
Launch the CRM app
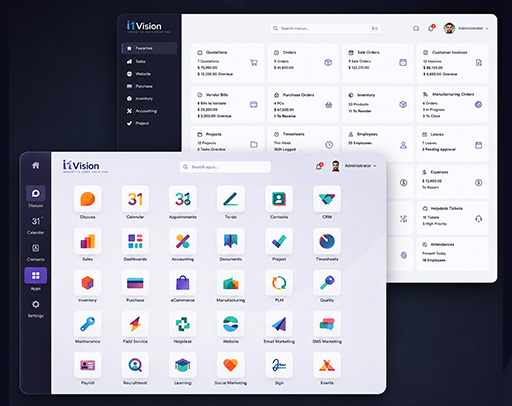click(327, 199)
